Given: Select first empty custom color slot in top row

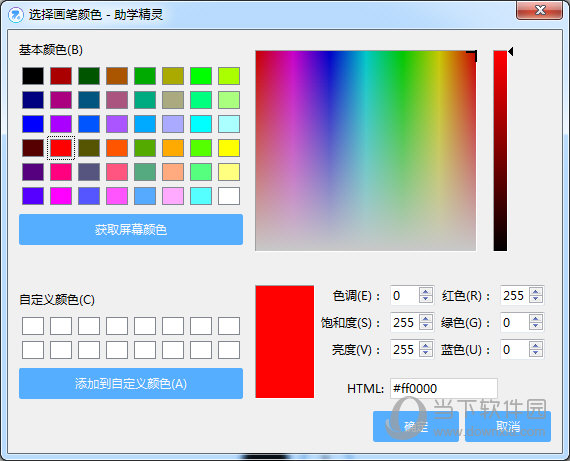Looking at the screenshot, I should 33,325.
